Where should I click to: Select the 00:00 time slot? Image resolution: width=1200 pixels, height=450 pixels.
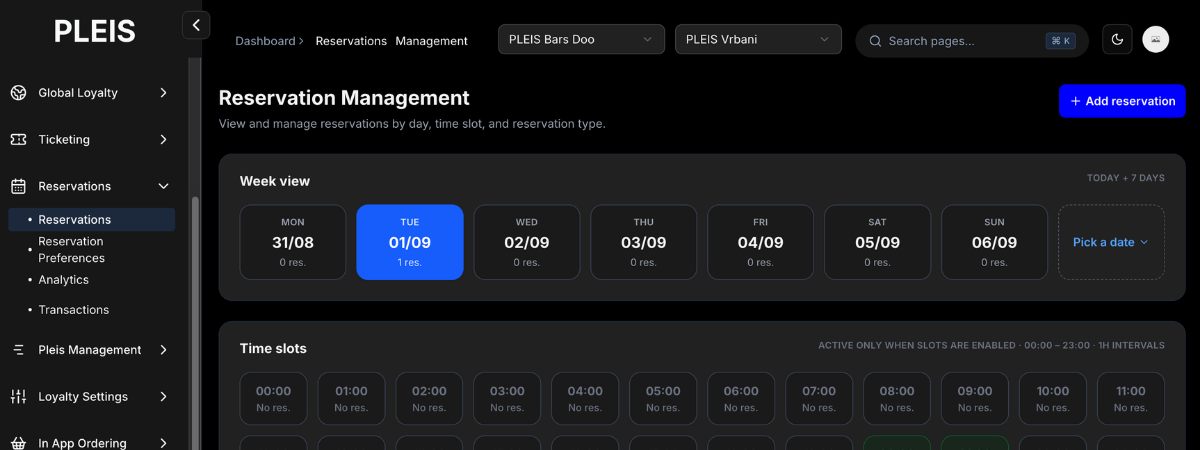coord(273,398)
